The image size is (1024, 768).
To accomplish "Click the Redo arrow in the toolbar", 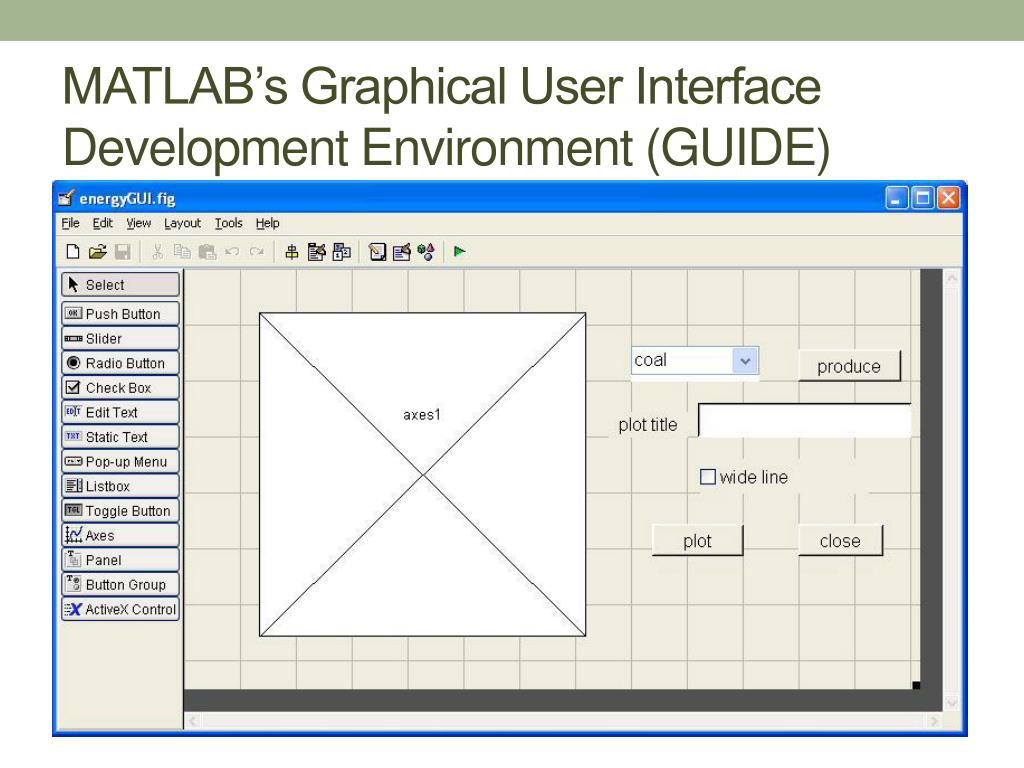I will click(x=257, y=252).
